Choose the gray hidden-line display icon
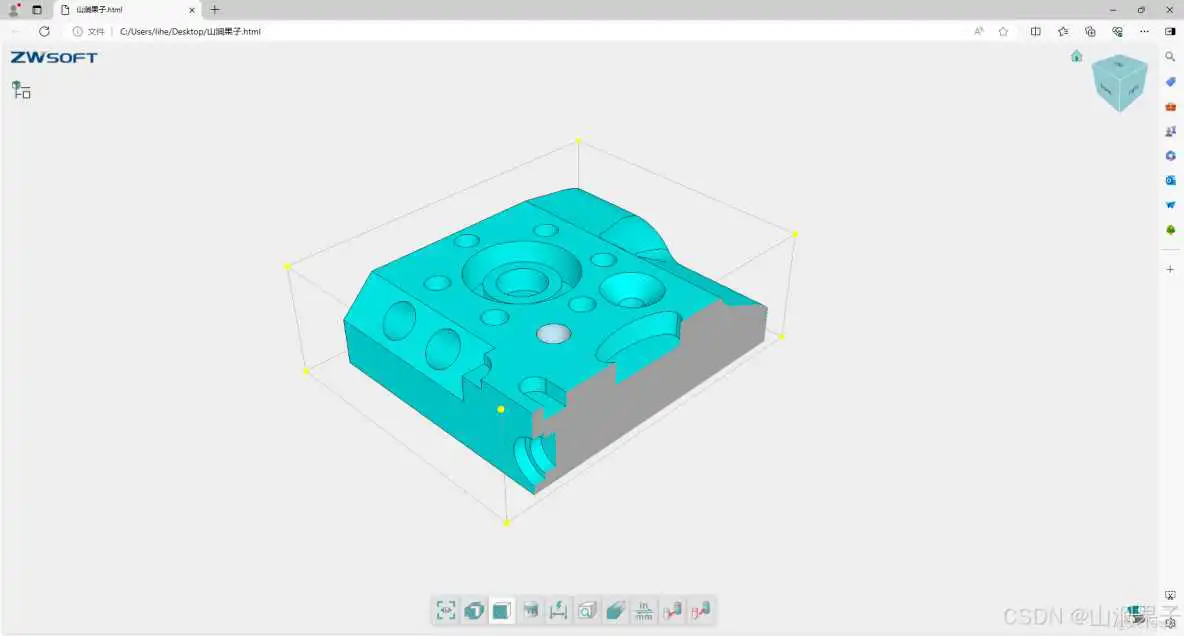Screen dimensions: 1184x636 click(x=531, y=610)
